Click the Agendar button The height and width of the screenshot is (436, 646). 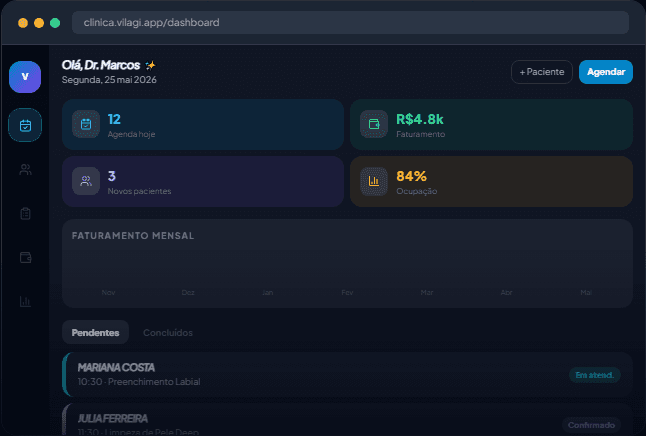(606, 72)
